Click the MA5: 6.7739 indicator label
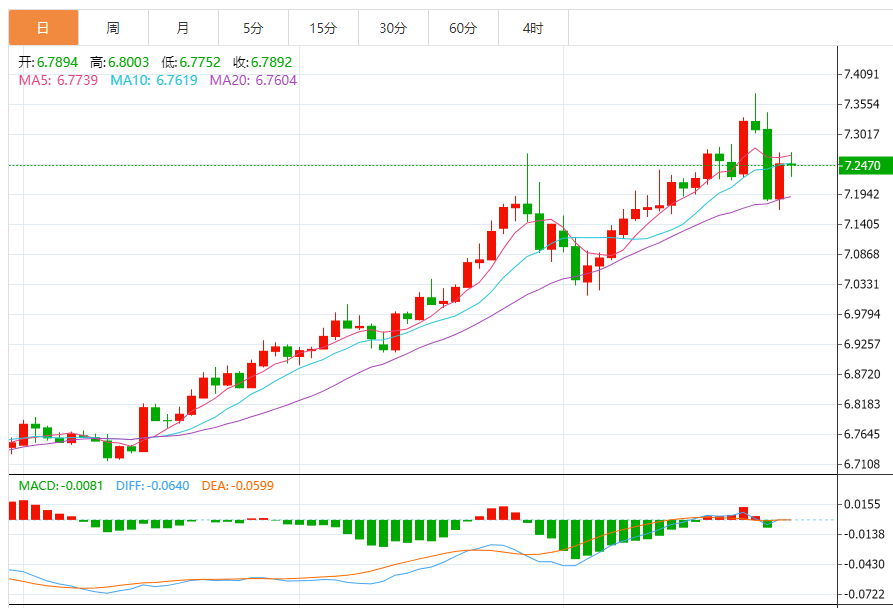893x608 pixels. point(59,80)
